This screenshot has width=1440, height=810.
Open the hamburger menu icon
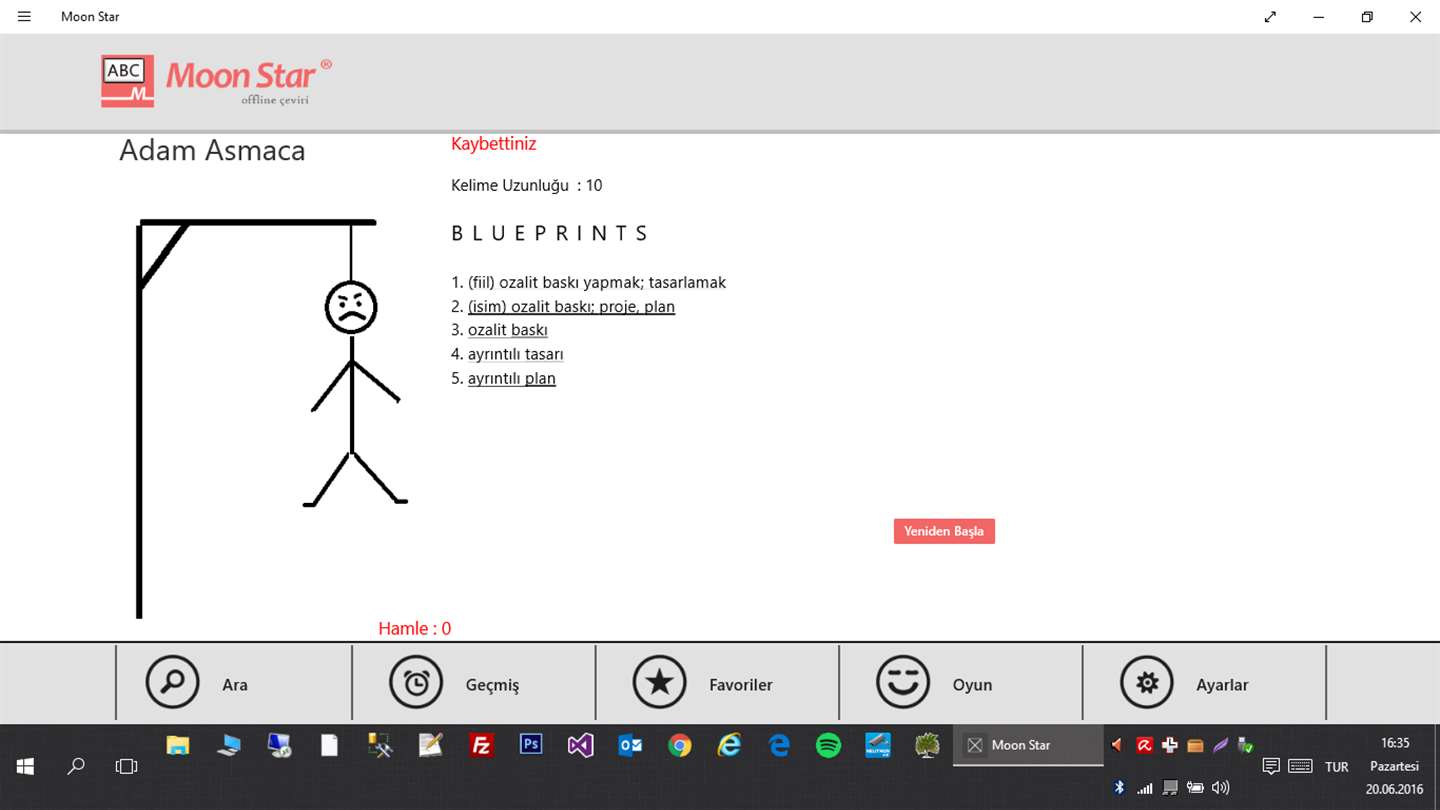point(24,17)
